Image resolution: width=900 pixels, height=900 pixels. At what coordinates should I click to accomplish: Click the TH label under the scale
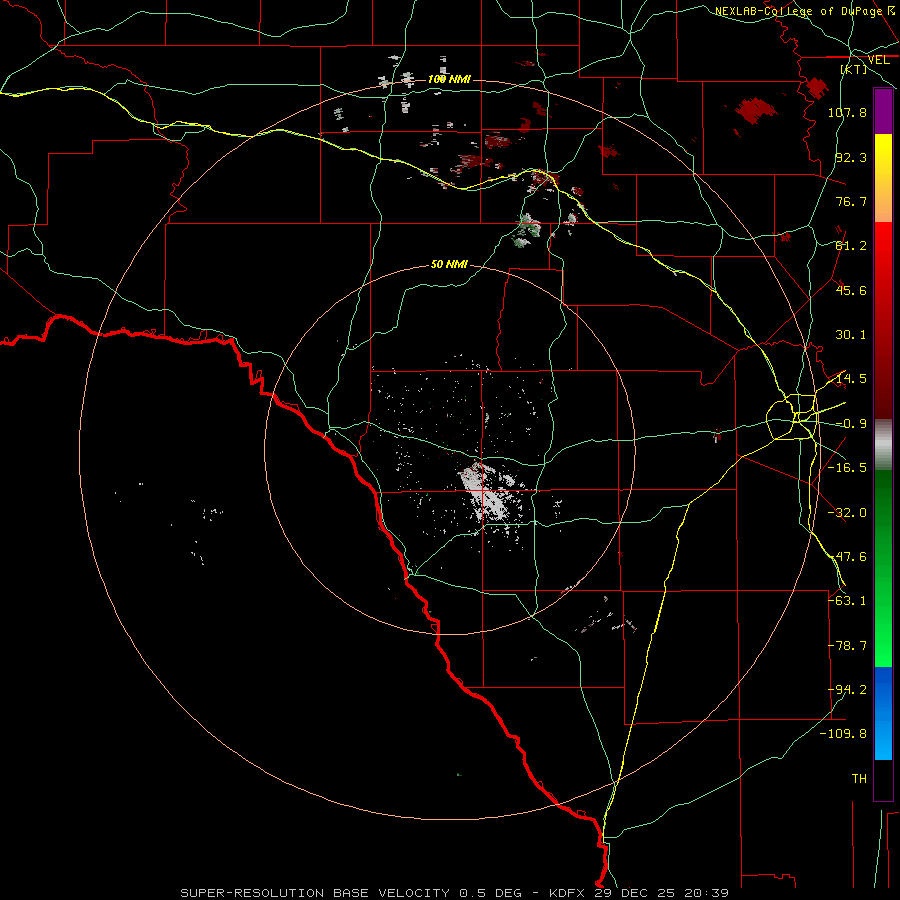tap(859, 779)
